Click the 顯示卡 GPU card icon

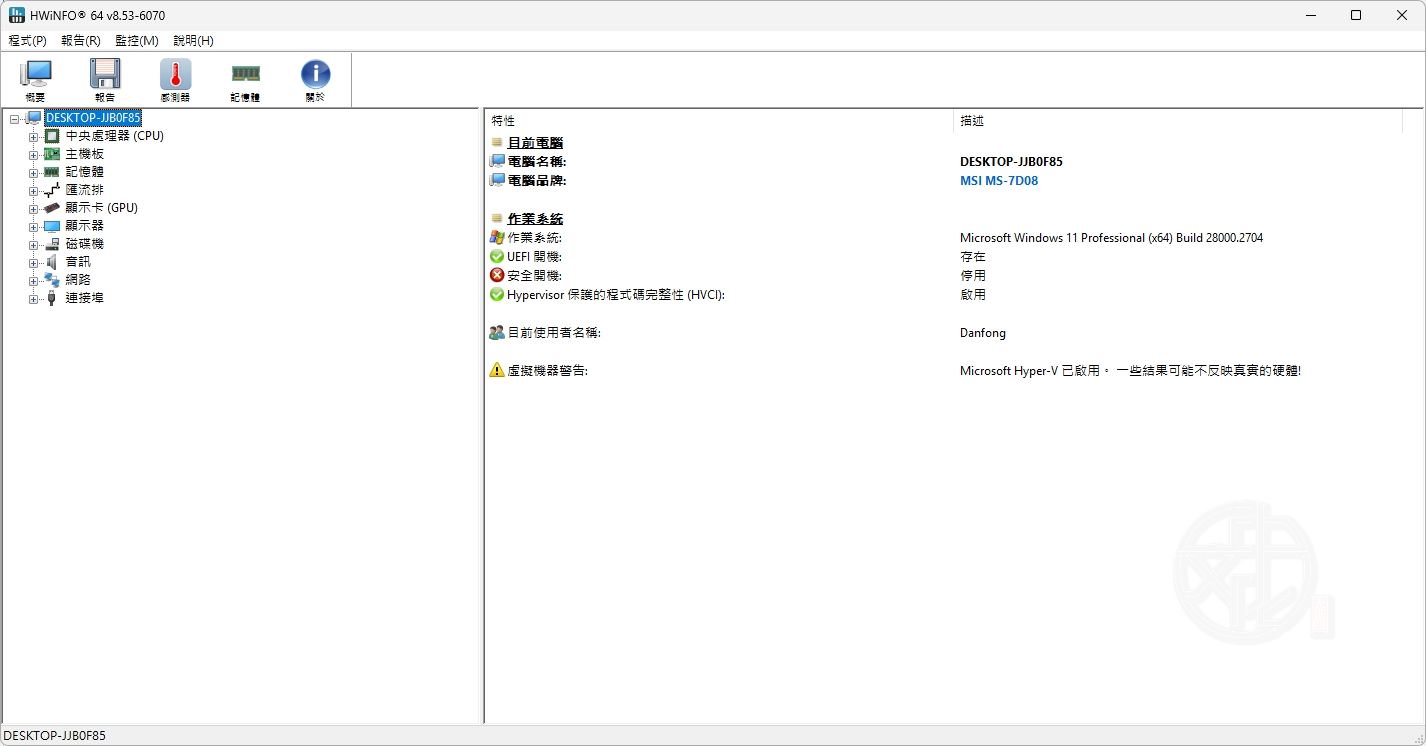52,208
